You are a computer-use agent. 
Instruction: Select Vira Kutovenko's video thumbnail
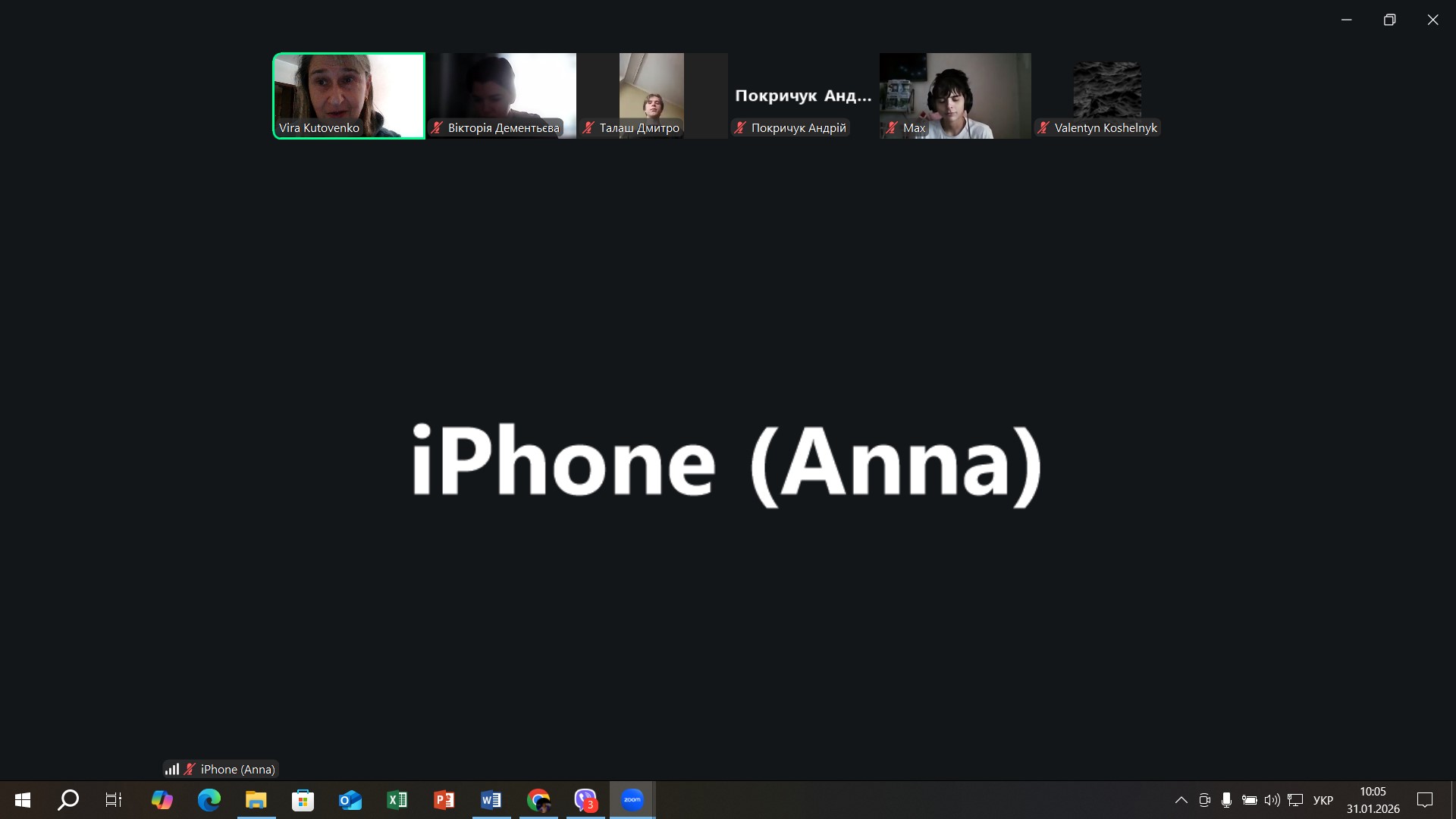coord(349,96)
